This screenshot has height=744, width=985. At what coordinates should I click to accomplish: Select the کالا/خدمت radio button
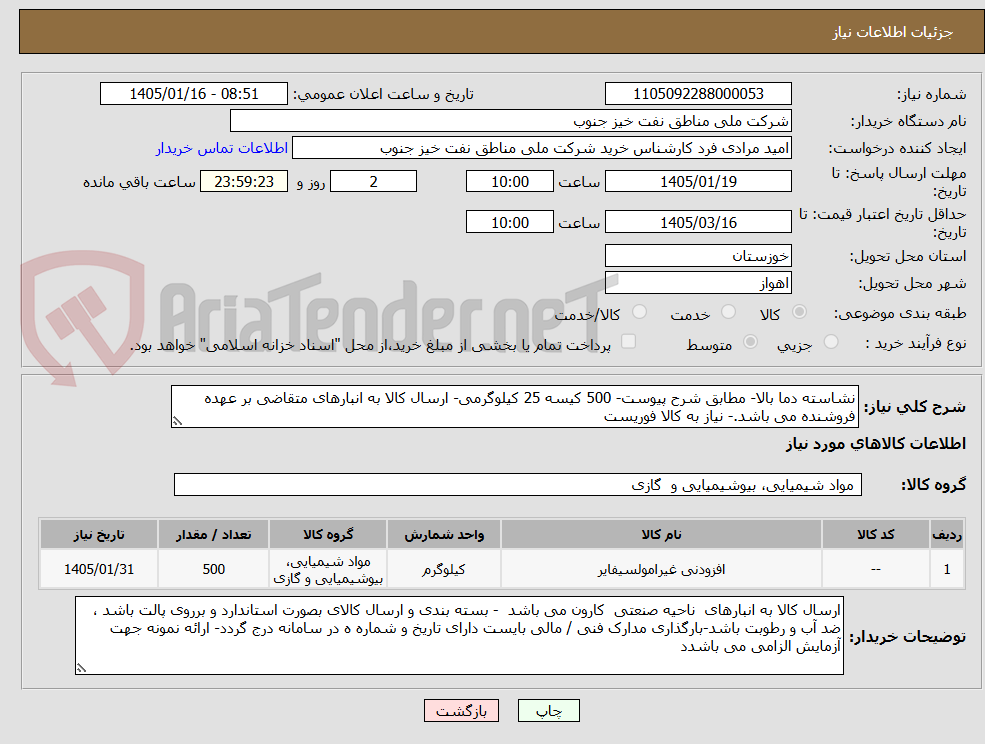coord(639,312)
